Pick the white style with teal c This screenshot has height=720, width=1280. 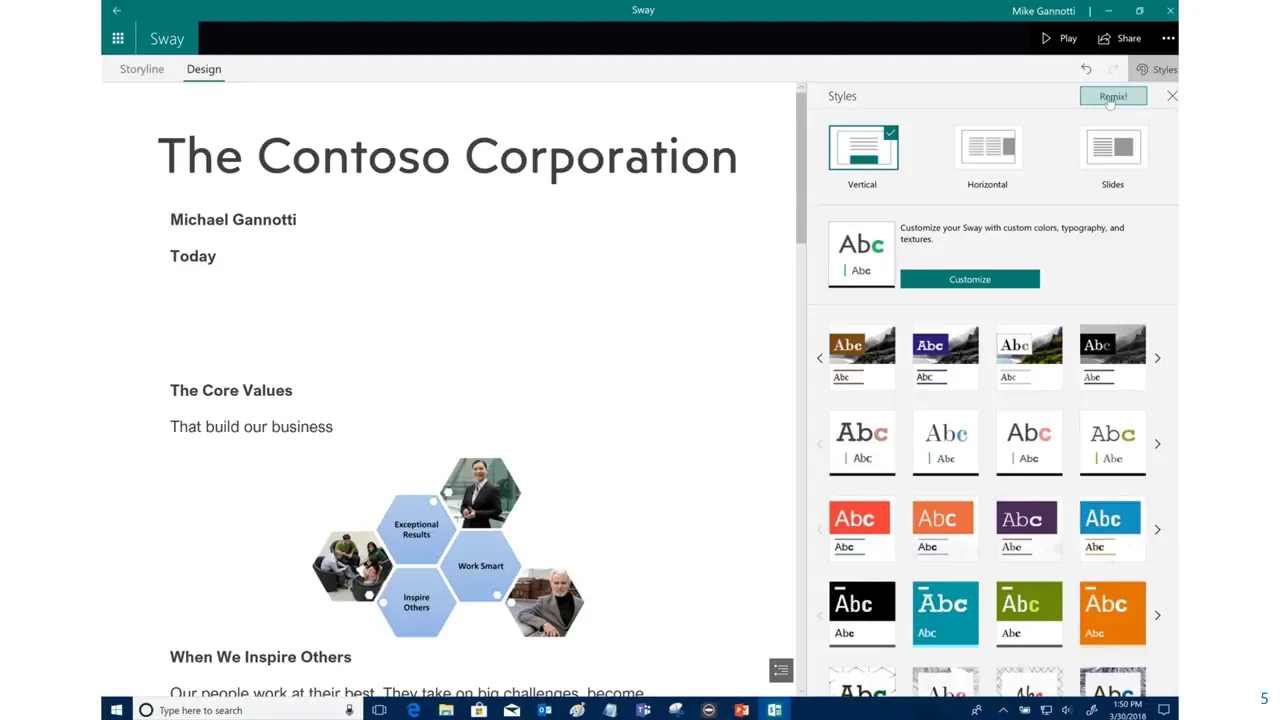(x=946, y=443)
